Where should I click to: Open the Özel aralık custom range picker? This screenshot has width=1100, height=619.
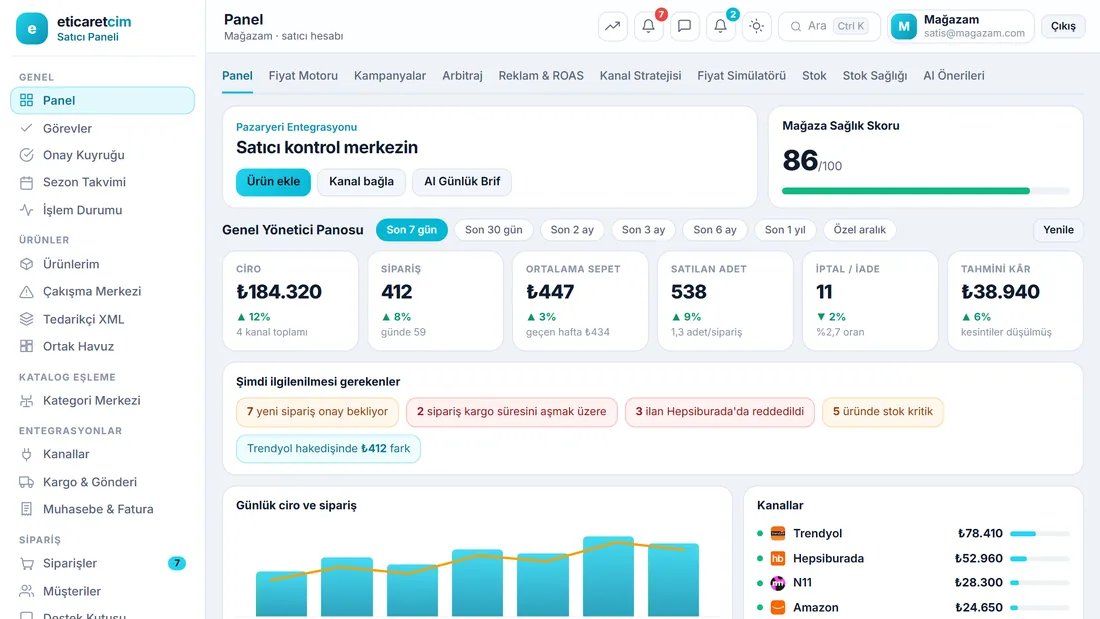click(x=859, y=229)
